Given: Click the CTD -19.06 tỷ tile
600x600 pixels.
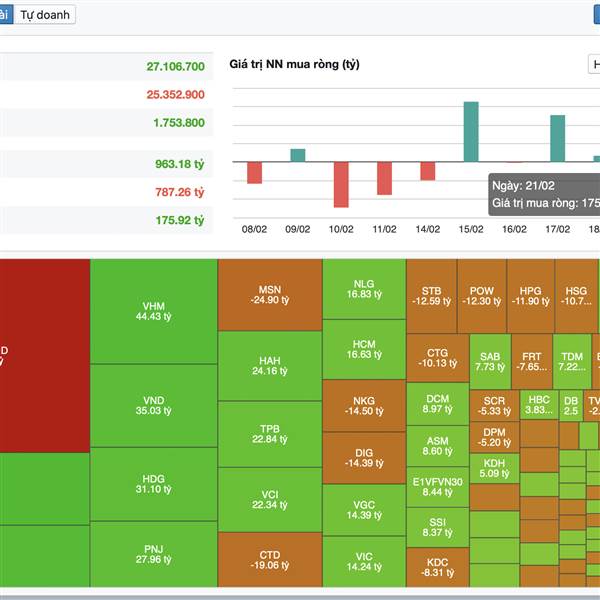Looking at the screenshot, I should point(270,559).
